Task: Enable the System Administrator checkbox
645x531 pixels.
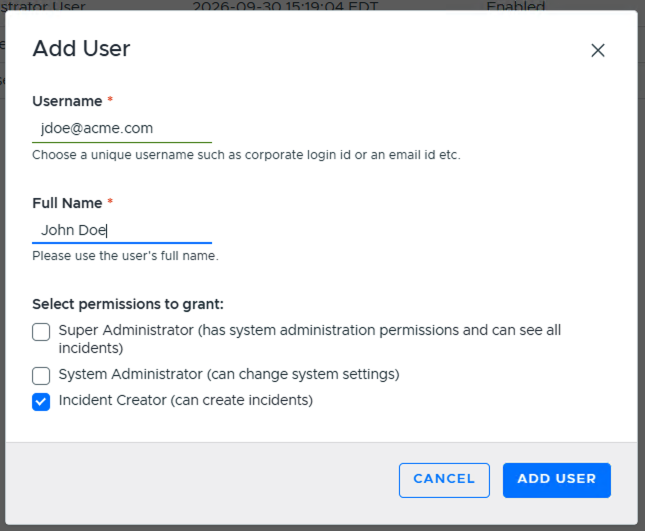Action: [x=41, y=376]
